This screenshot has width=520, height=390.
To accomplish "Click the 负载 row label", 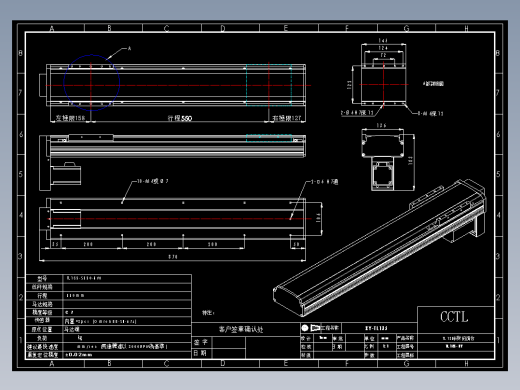I will pos(42,338).
